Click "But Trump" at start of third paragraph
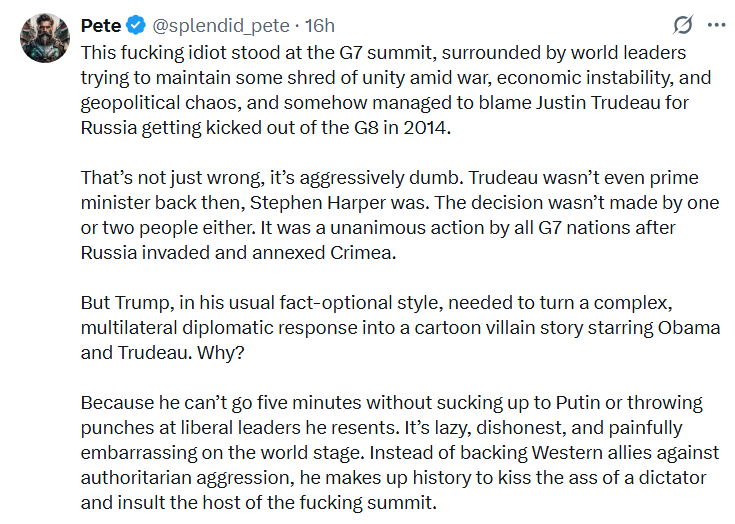 (x=122, y=303)
